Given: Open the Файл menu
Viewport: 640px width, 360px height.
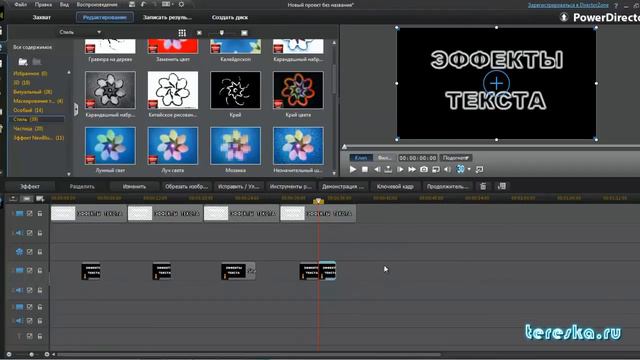Looking at the screenshot, I should 20,4.
